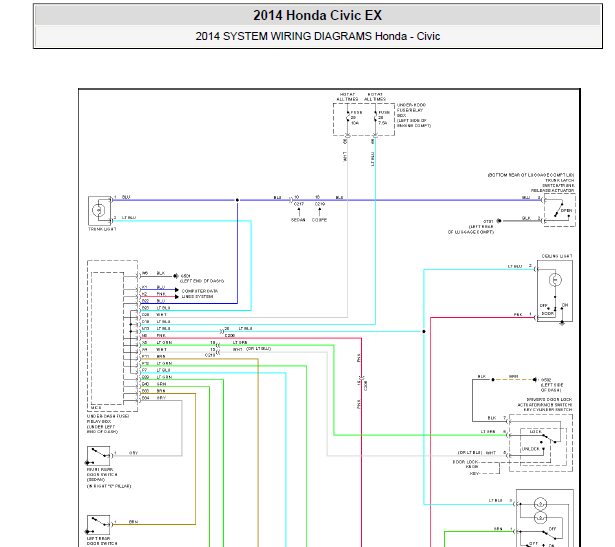Click the "LOCK" label in the door lock switch
This screenshot has width=615, height=547.
coord(535,431)
